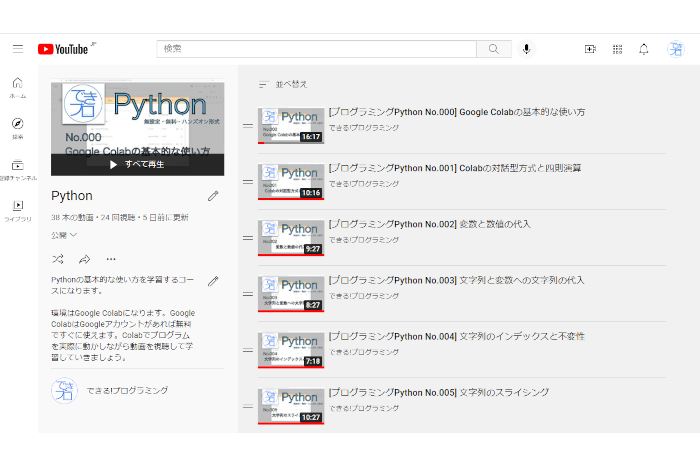Open the 公開 privacy dropdown
Viewport: 700px width, 467px height.
click(x=64, y=235)
